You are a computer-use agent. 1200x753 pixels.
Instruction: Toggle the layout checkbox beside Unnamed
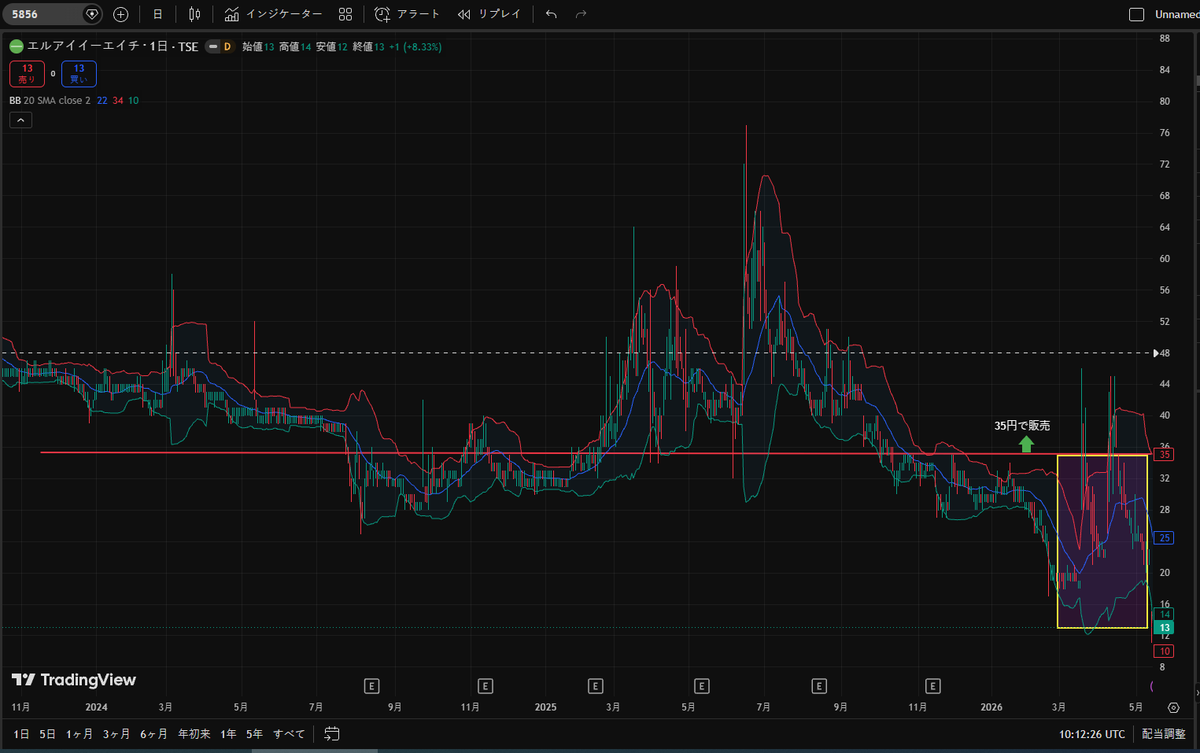coord(1136,15)
